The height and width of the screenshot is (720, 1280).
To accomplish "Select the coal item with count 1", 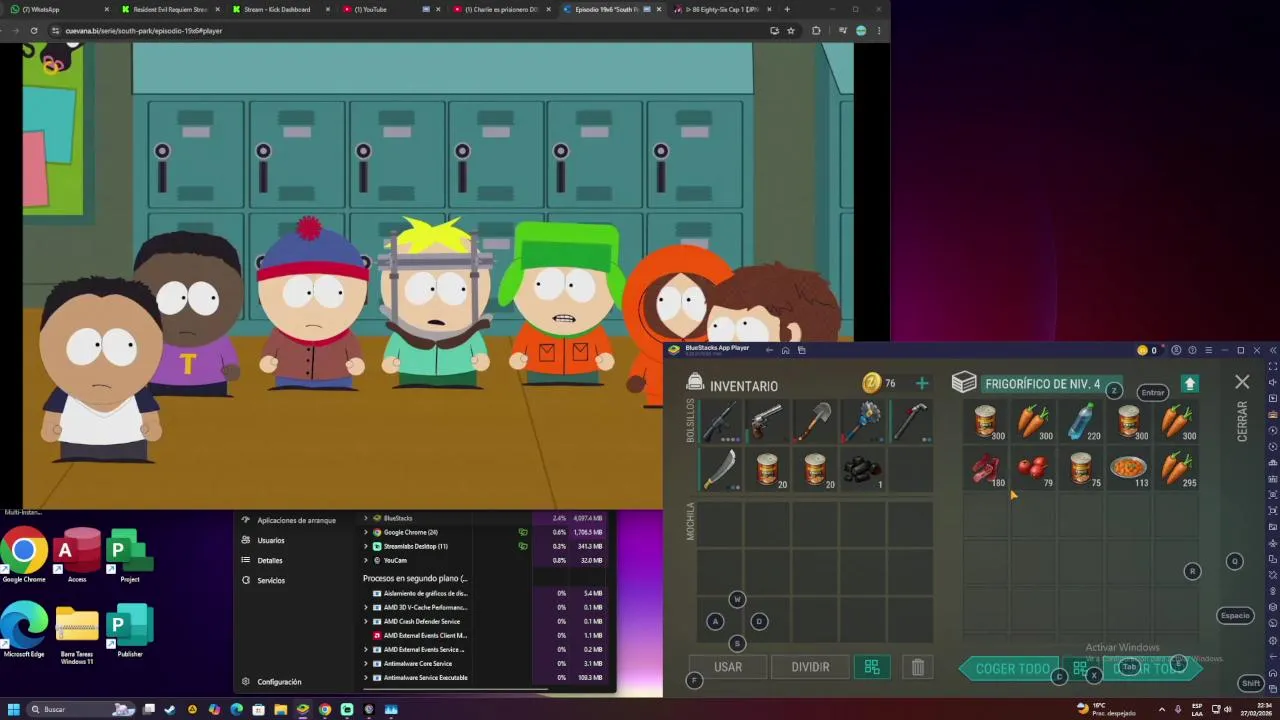I will click(862, 468).
